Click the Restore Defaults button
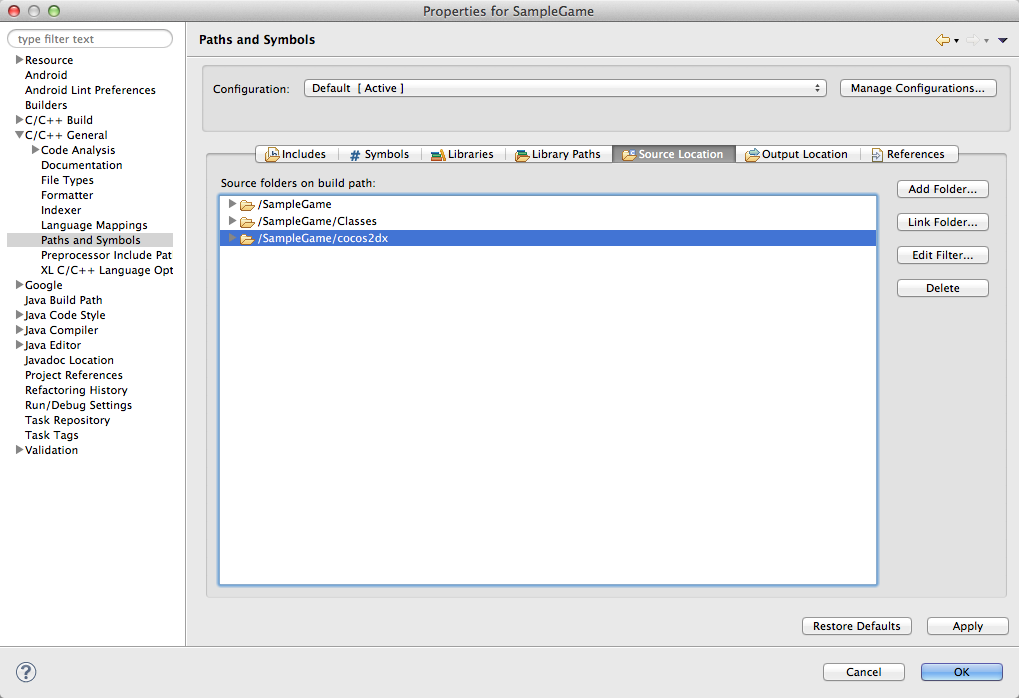This screenshot has height=698, width=1019. pos(856,626)
